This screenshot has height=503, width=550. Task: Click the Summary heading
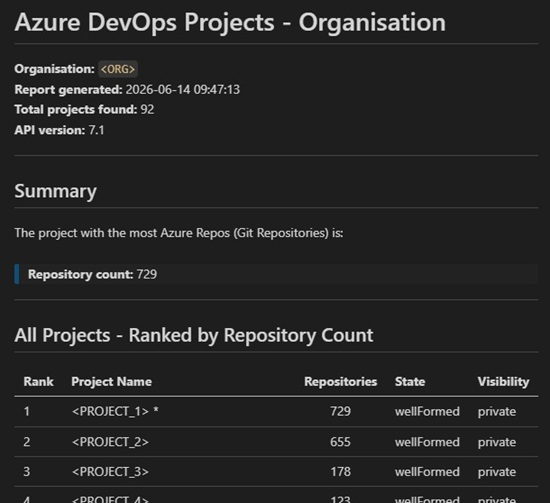(x=55, y=192)
